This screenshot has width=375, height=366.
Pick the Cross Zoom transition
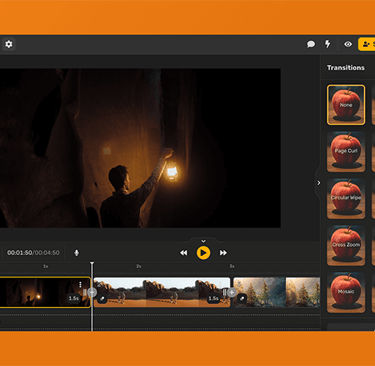coord(346,245)
